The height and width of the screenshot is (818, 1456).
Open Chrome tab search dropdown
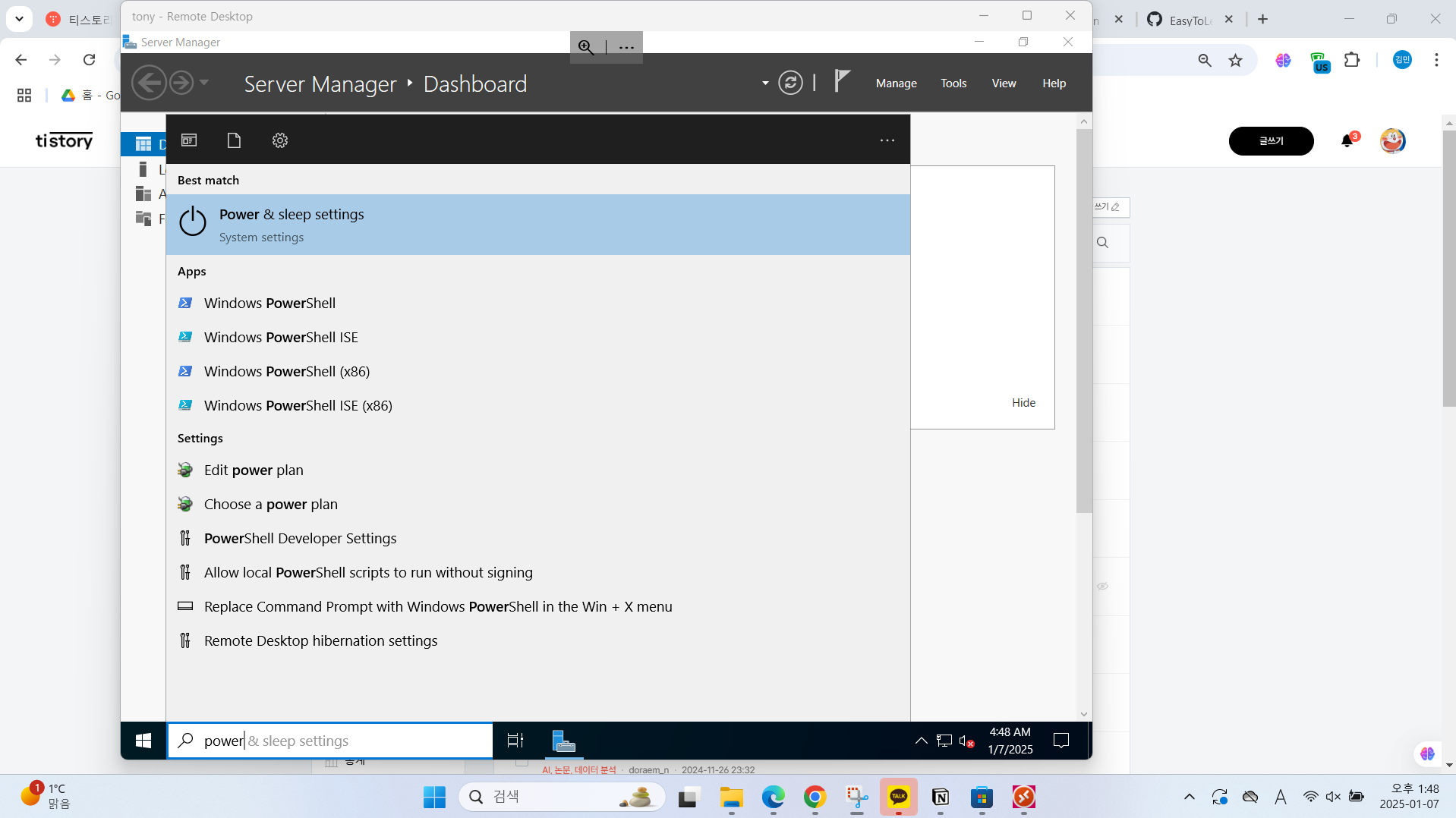(x=19, y=19)
